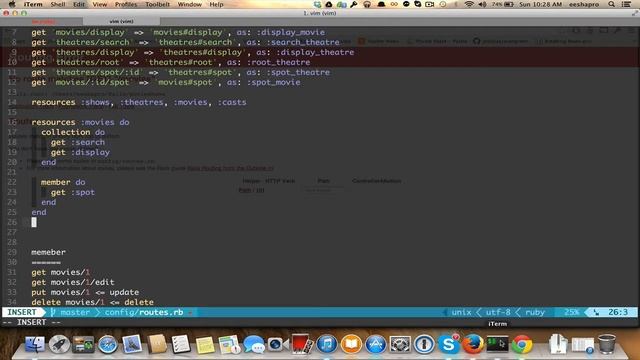Open iTerm terminal icon in dock

tap(498, 344)
